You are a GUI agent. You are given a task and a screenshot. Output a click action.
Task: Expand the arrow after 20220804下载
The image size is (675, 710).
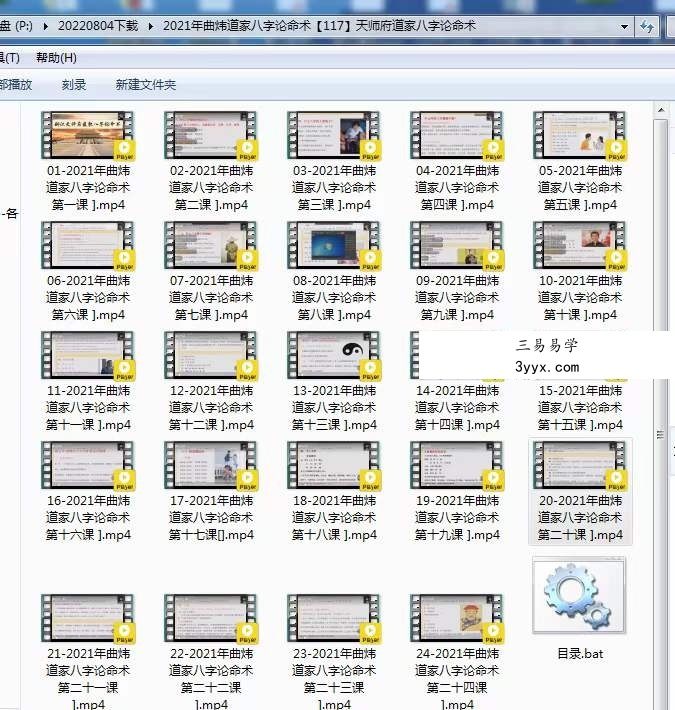pos(150,26)
